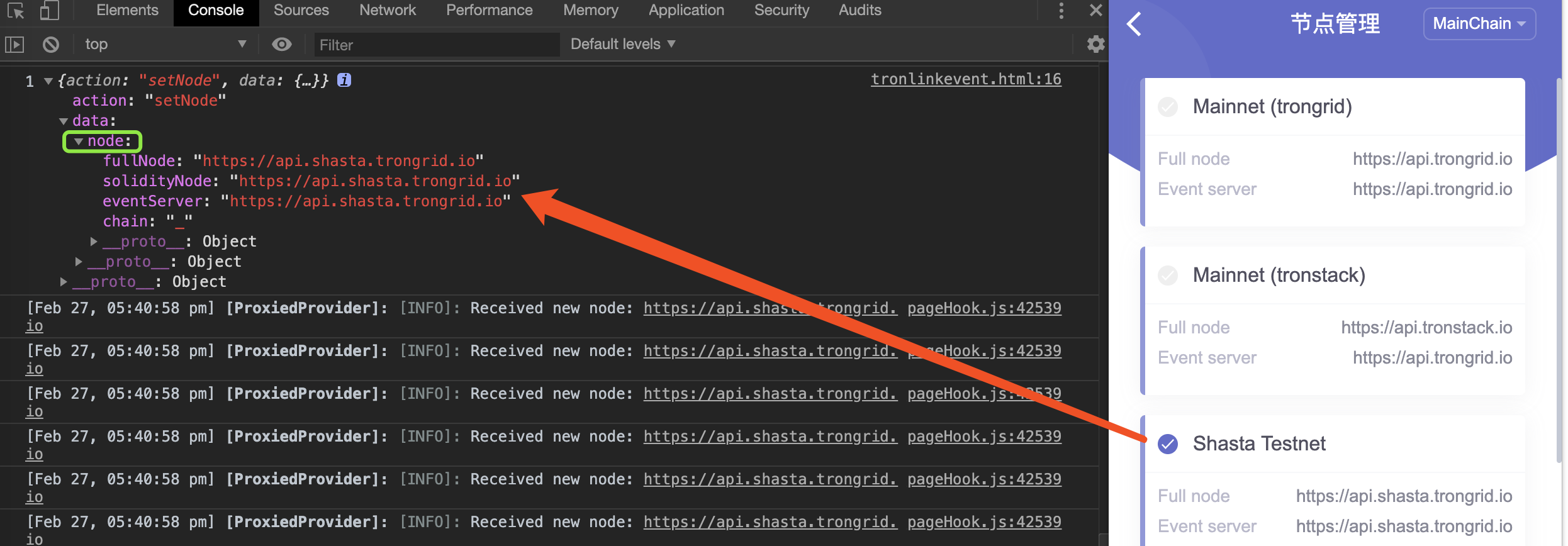Viewport: 1568px width, 546px height.
Task: Open the top context selector
Action: click(165, 44)
